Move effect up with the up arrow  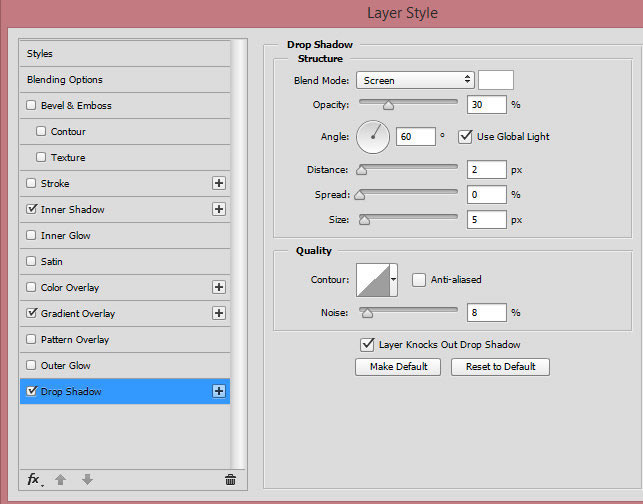[x=61, y=480]
